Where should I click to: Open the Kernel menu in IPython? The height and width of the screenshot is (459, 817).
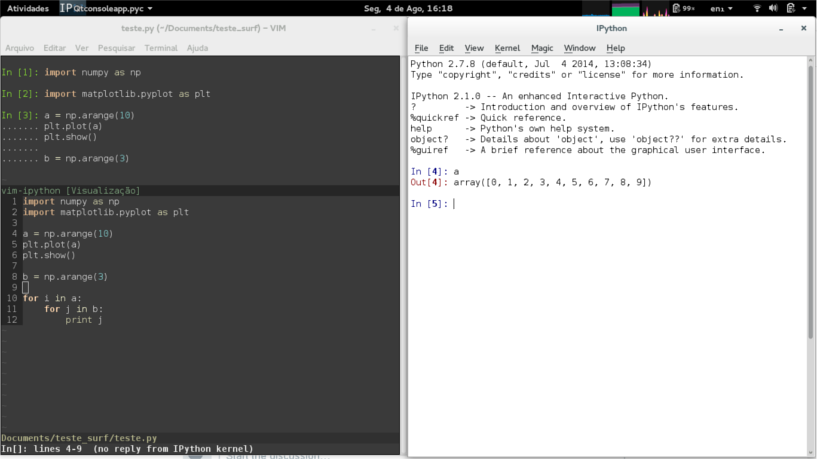pyautogui.click(x=507, y=48)
